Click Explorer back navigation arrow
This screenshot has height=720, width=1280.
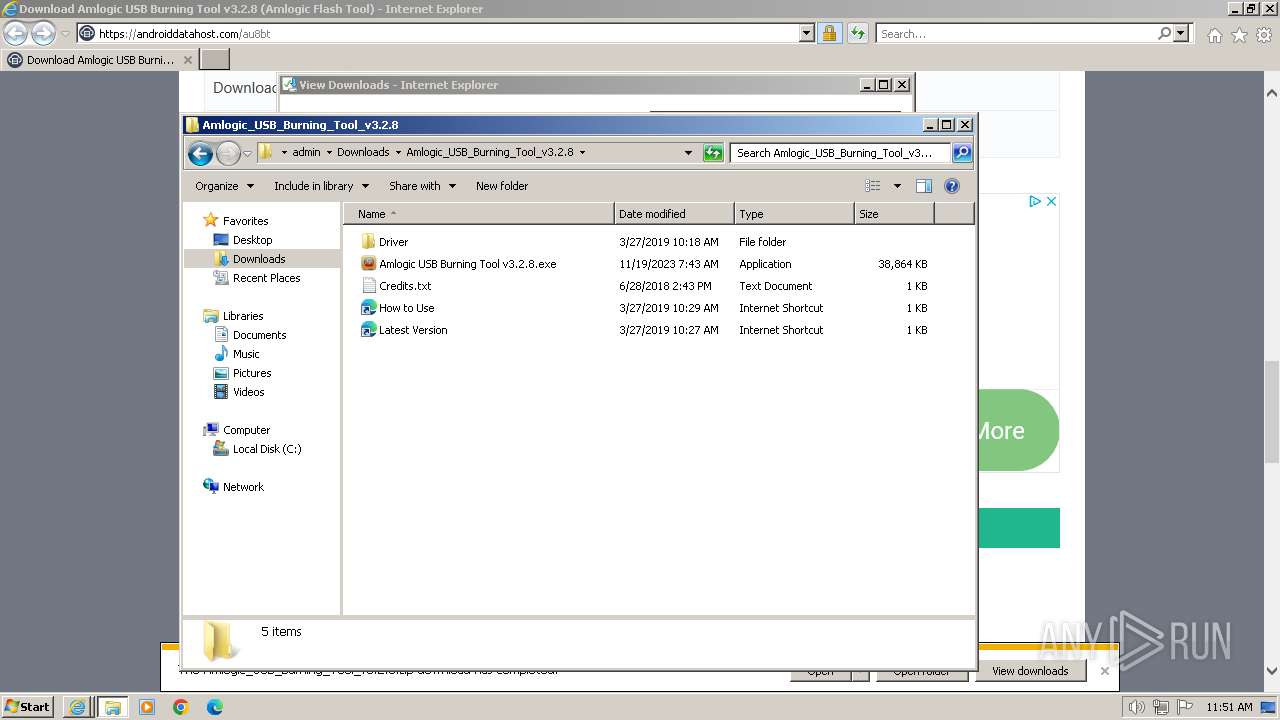[200, 153]
